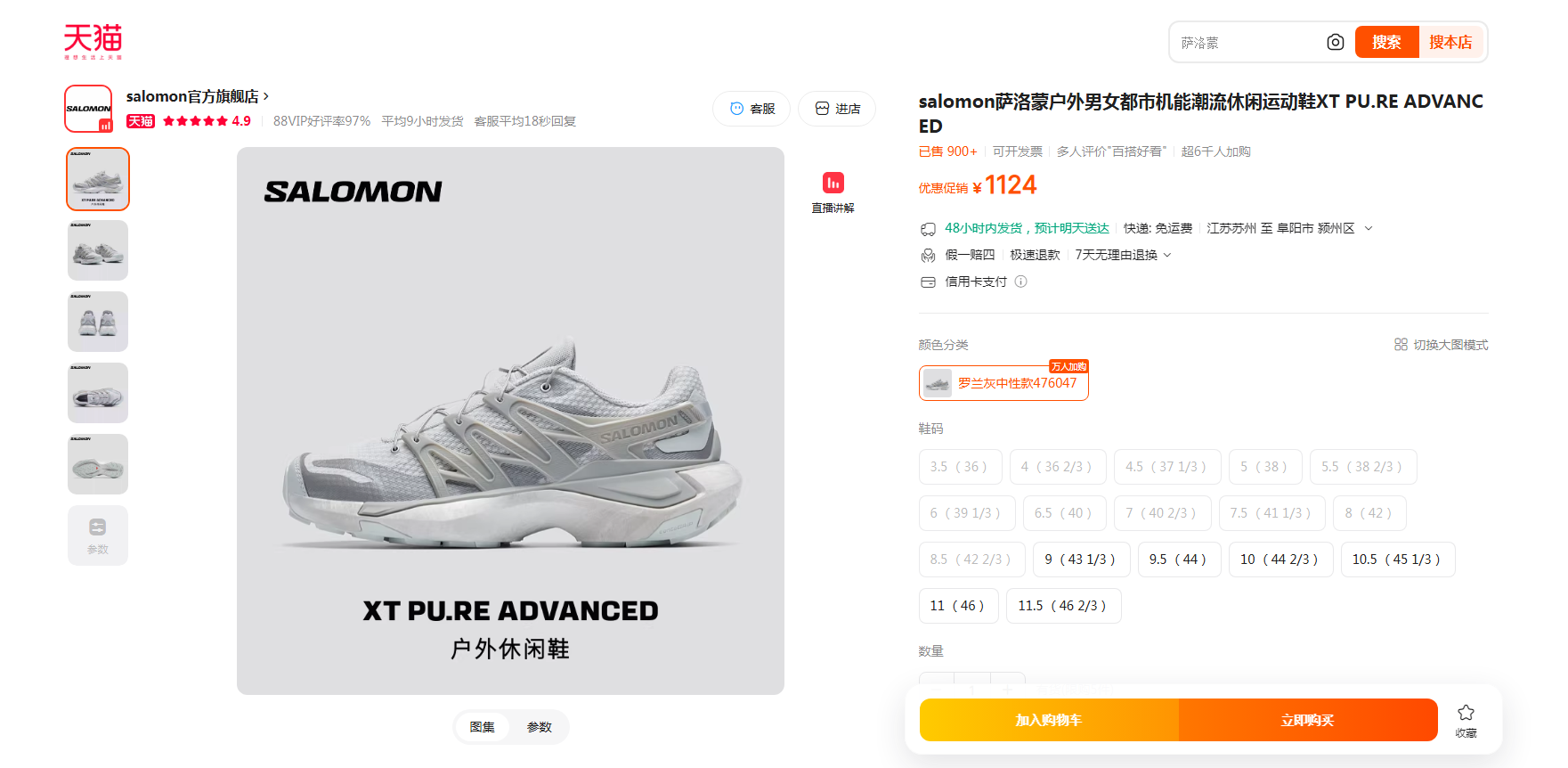Add product to shopping cart
Image resolution: width=1568 pixels, height=768 pixels.
[x=1049, y=720]
